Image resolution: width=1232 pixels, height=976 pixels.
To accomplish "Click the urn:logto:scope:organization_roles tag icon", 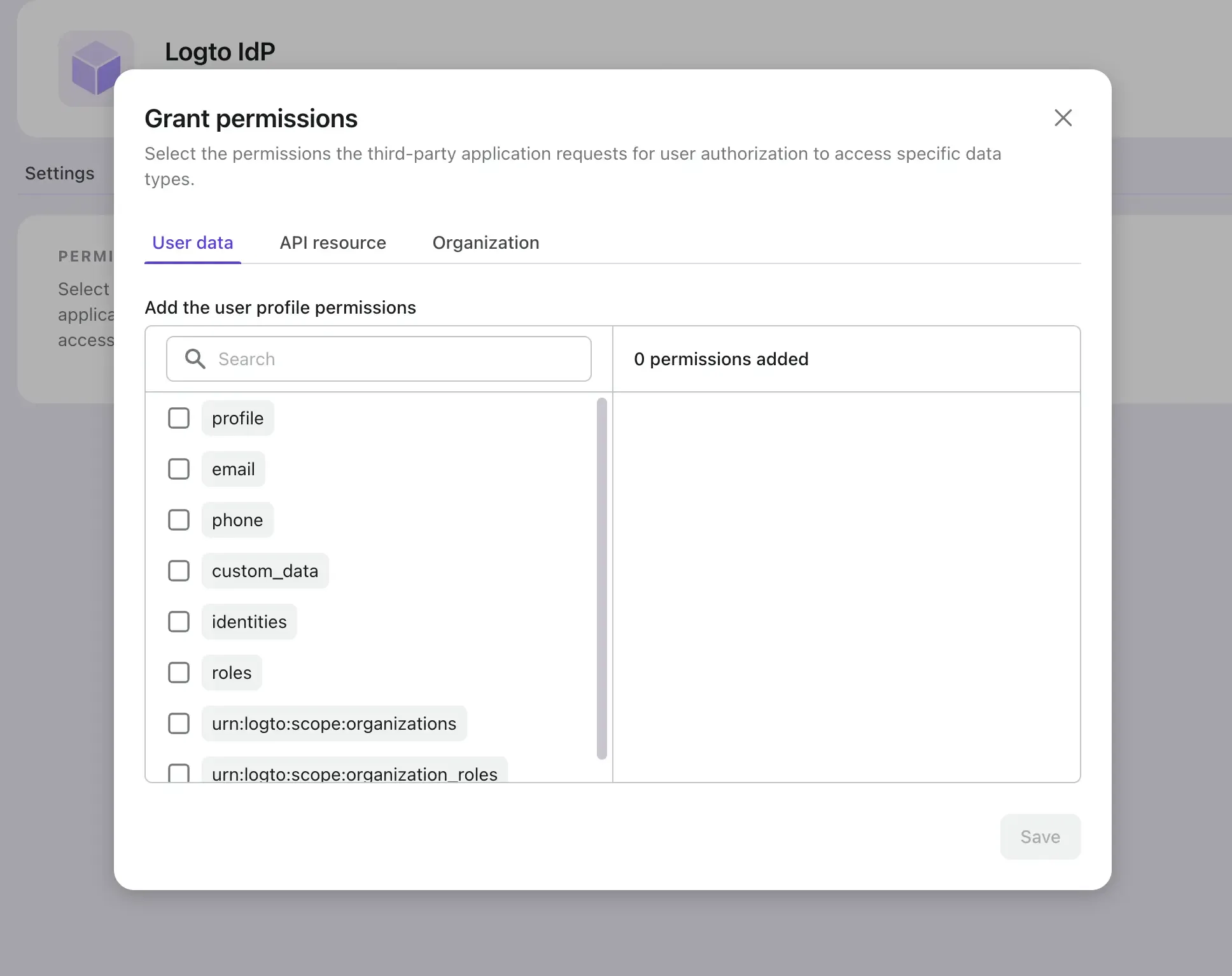I will [354, 773].
